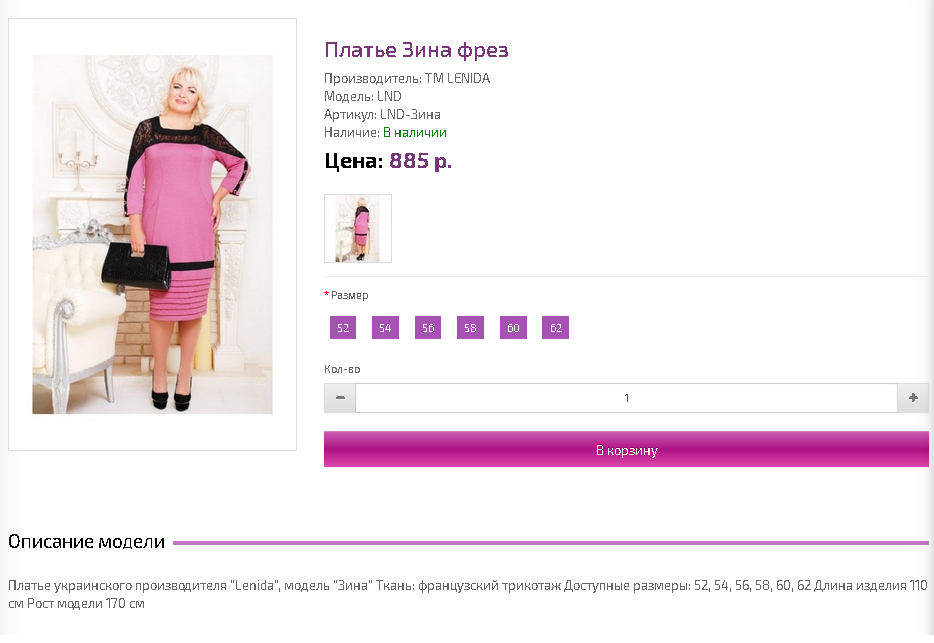The image size is (934, 643).
Task: Click the product description paragraph text
Action: coord(468,594)
